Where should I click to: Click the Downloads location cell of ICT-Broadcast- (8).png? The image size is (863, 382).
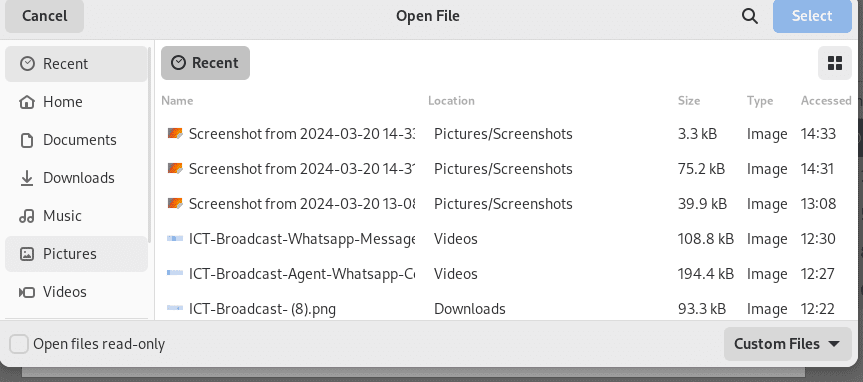point(469,309)
